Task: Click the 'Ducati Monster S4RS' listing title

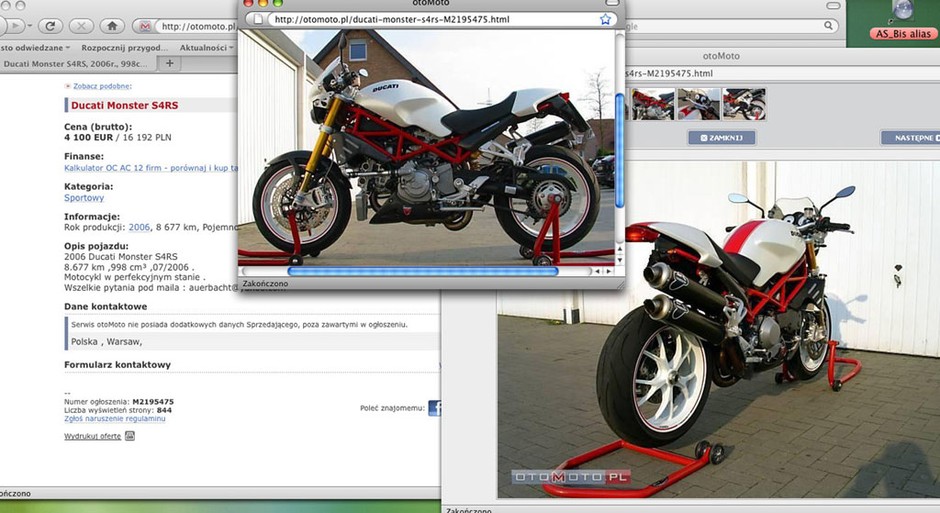Action: coord(124,105)
